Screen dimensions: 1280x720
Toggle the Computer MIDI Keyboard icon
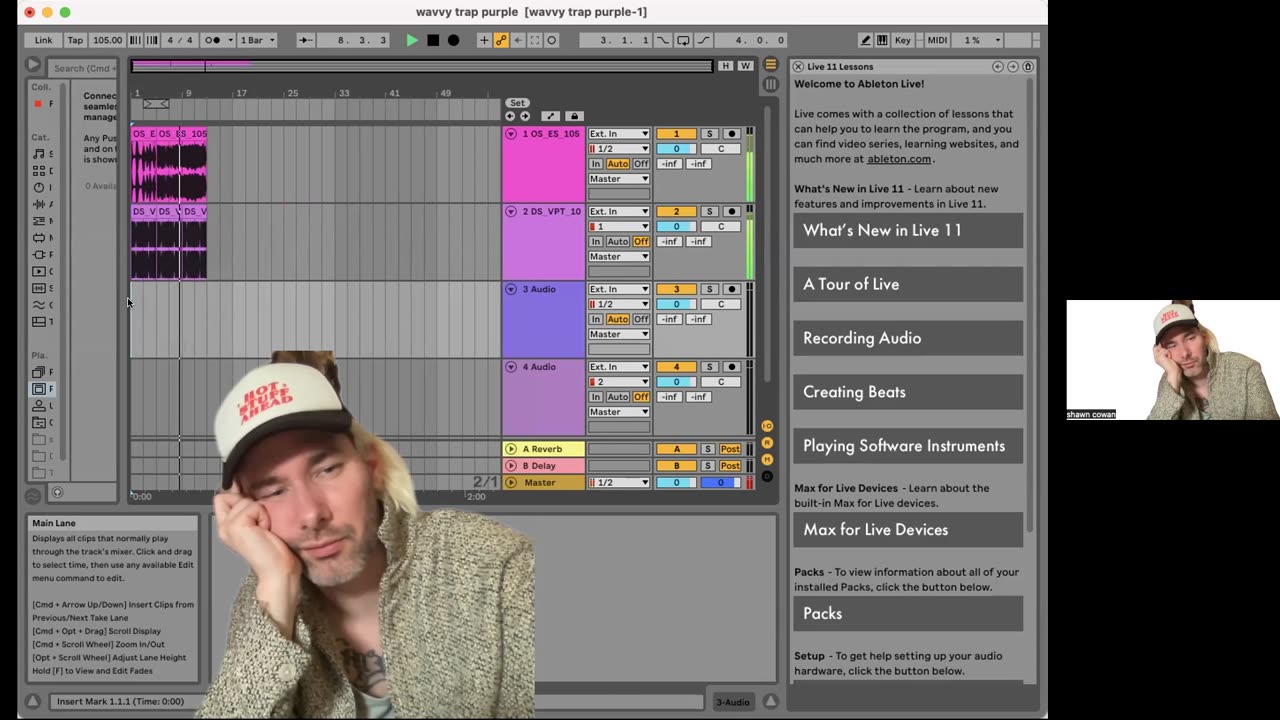coord(882,40)
